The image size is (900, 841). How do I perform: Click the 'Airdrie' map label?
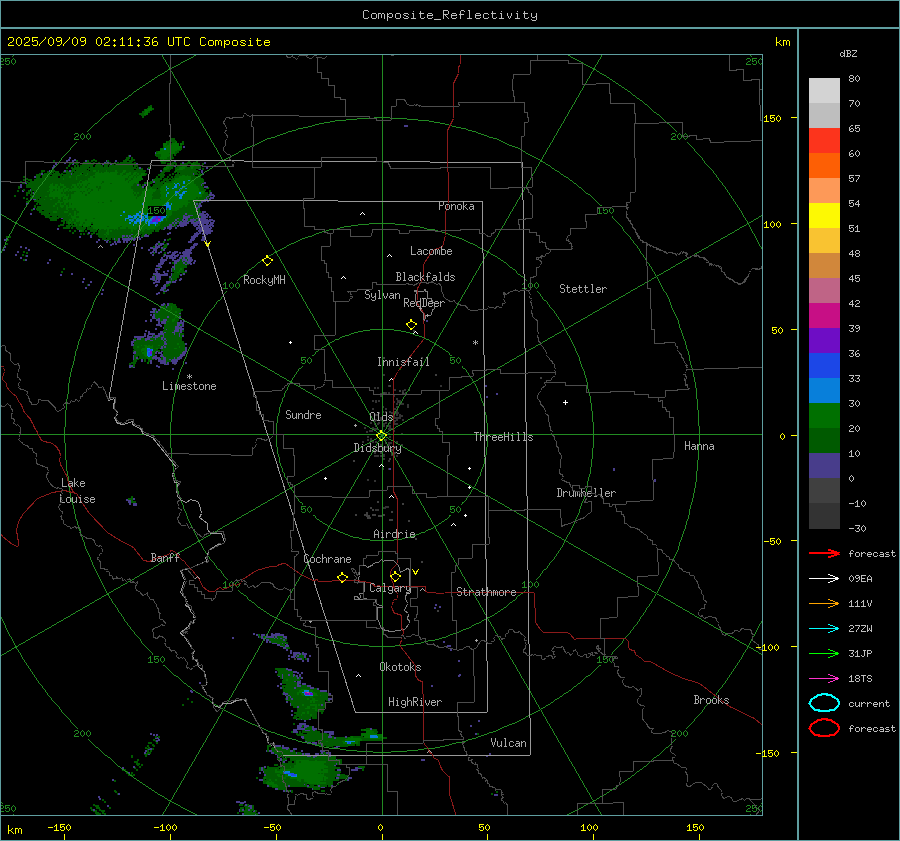pyautogui.click(x=394, y=534)
